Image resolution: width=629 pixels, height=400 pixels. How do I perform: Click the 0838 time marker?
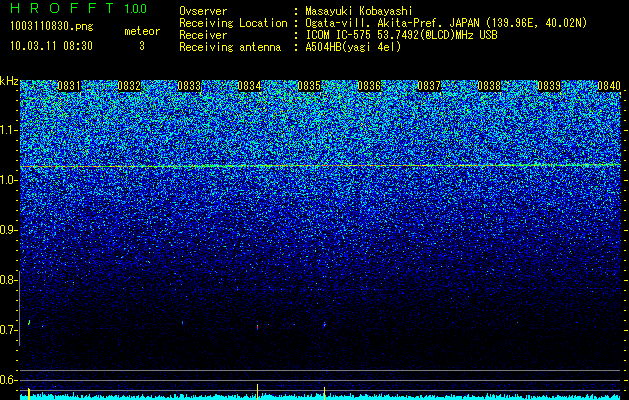[x=489, y=86]
